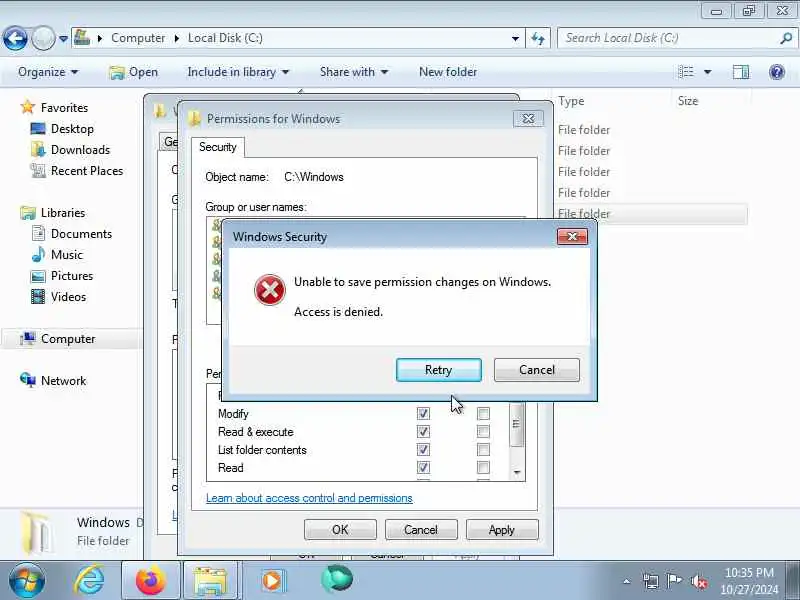Open the view options dropdown arrow
800x600 pixels.
[708, 72]
